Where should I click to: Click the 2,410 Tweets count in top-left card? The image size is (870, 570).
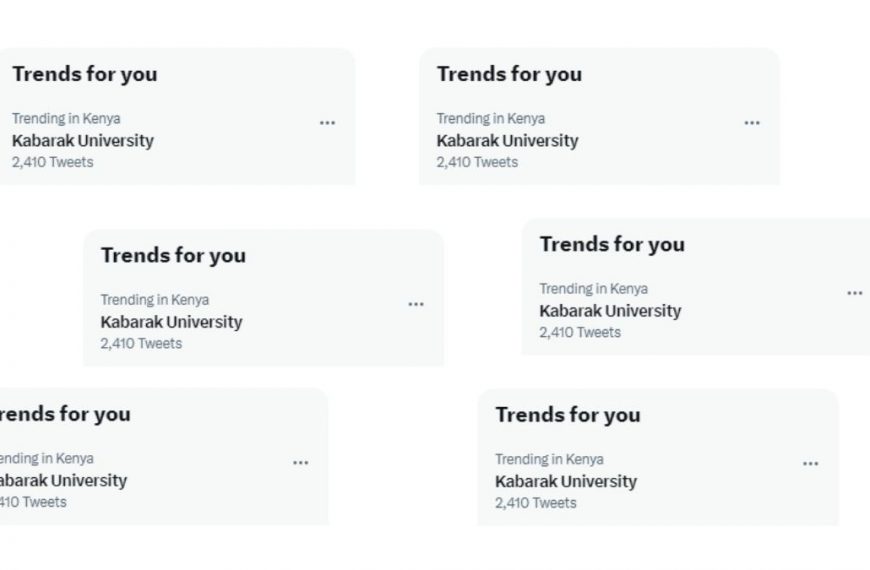coord(52,162)
